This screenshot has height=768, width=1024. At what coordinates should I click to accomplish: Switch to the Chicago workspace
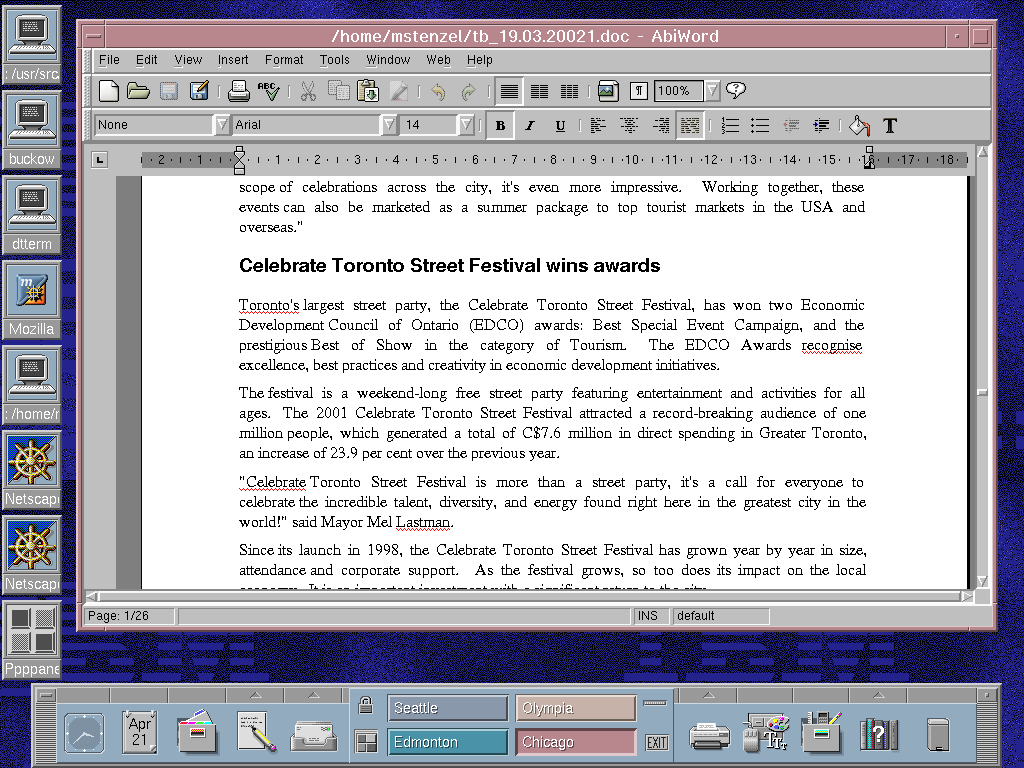click(x=576, y=742)
